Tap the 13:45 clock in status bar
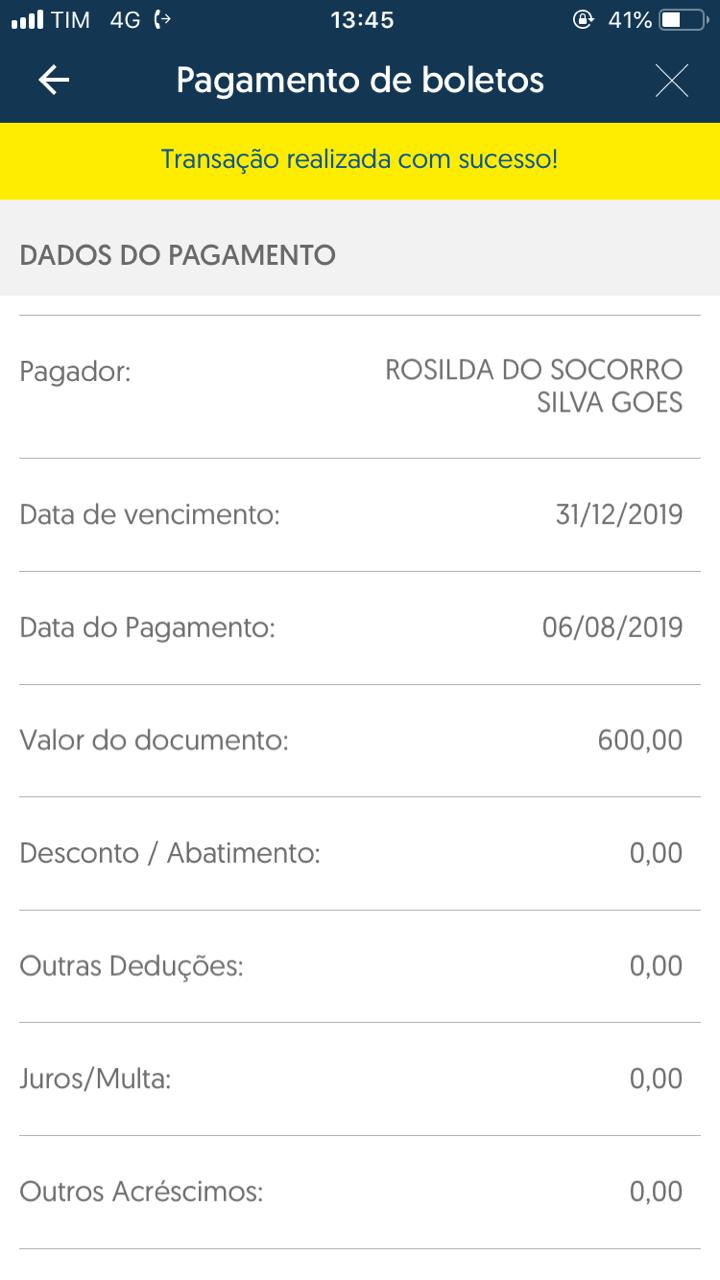Screen dimensions: 720x1280 click(362, 20)
